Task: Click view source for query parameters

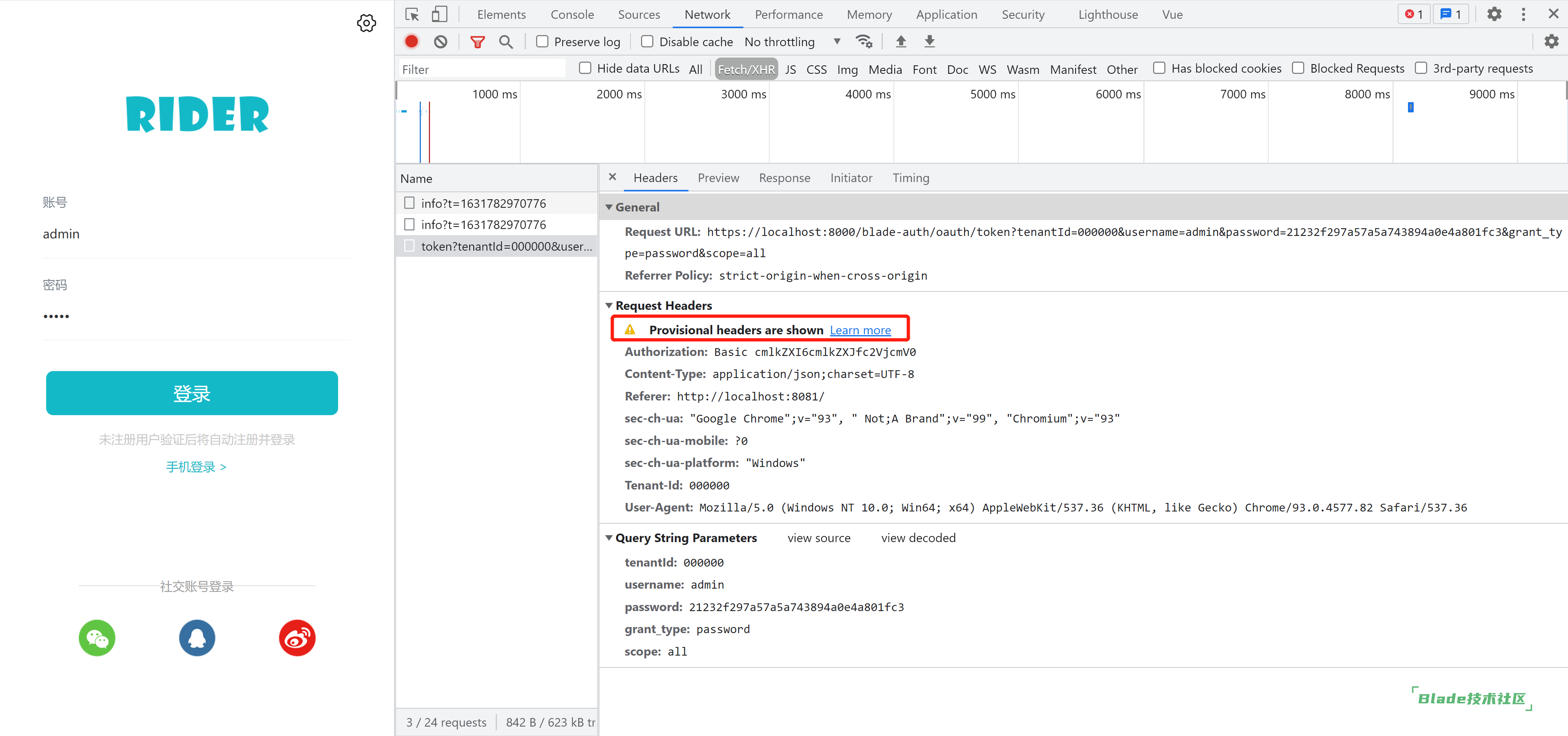Action: click(819, 538)
